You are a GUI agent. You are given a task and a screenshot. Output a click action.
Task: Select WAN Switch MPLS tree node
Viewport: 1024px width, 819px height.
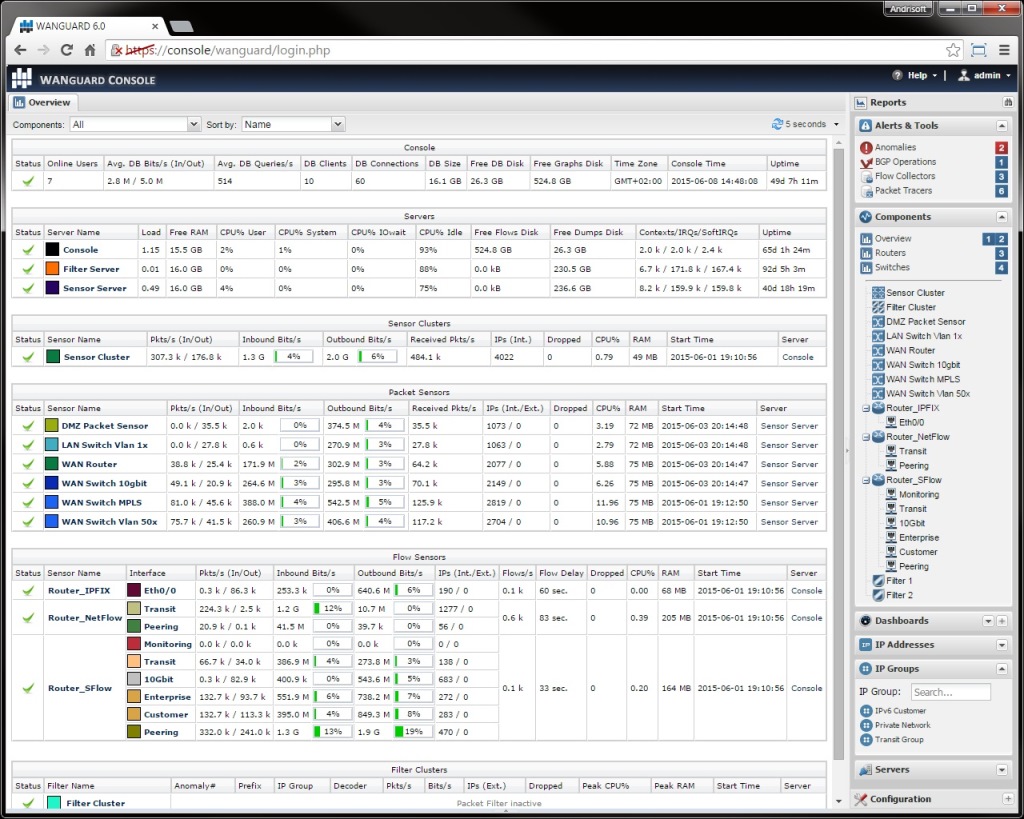(923, 379)
